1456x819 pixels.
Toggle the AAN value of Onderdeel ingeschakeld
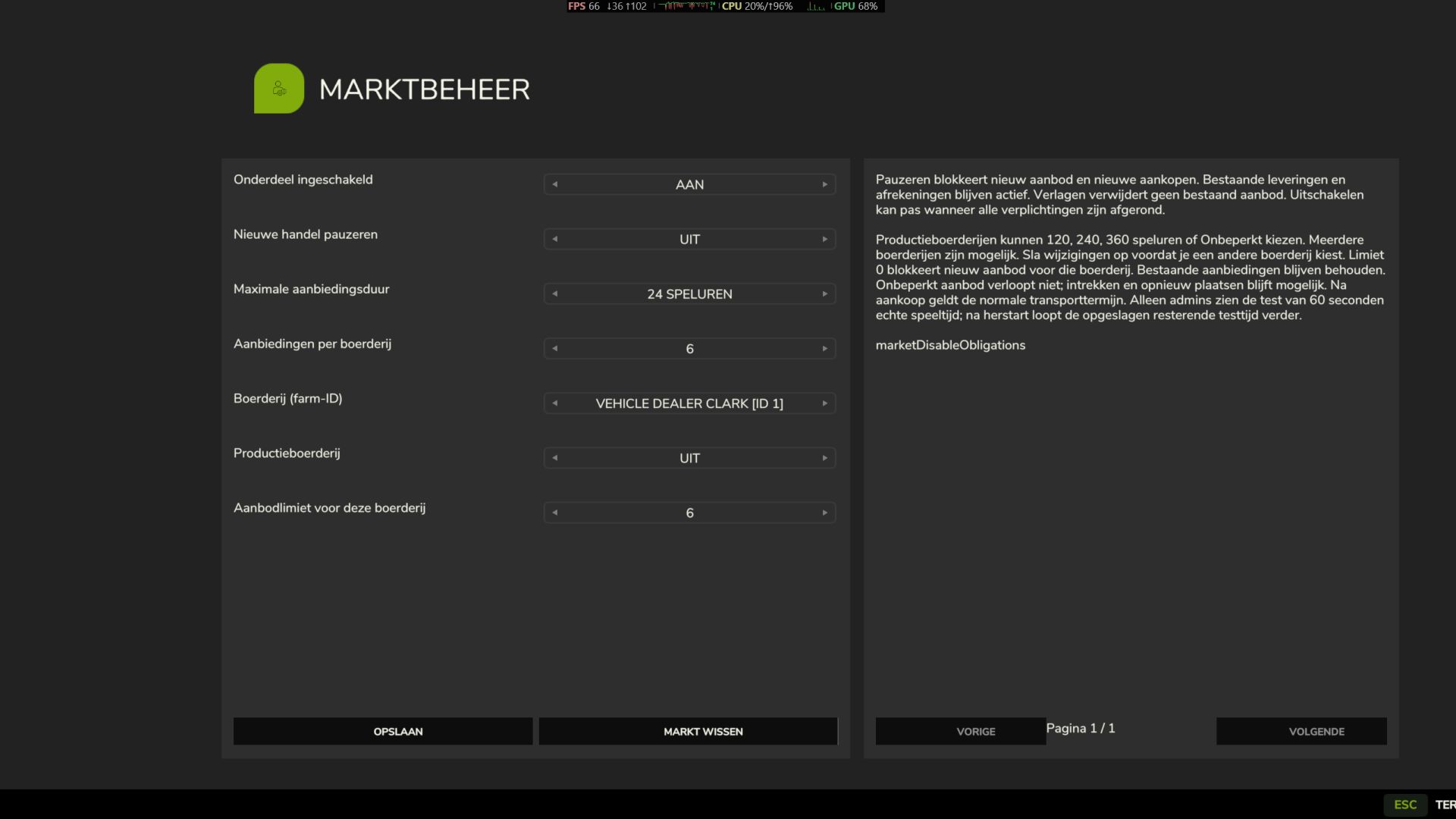click(x=690, y=184)
